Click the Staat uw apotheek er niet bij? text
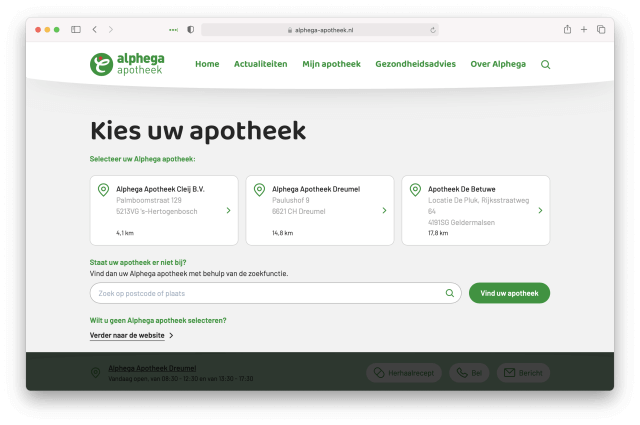 pos(138,263)
